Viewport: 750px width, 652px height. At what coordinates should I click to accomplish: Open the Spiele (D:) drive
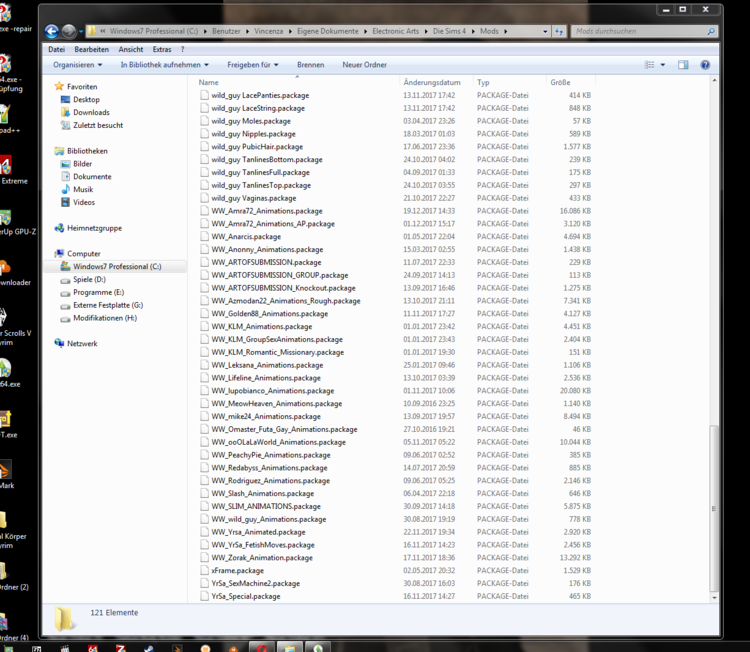point(89,279)
